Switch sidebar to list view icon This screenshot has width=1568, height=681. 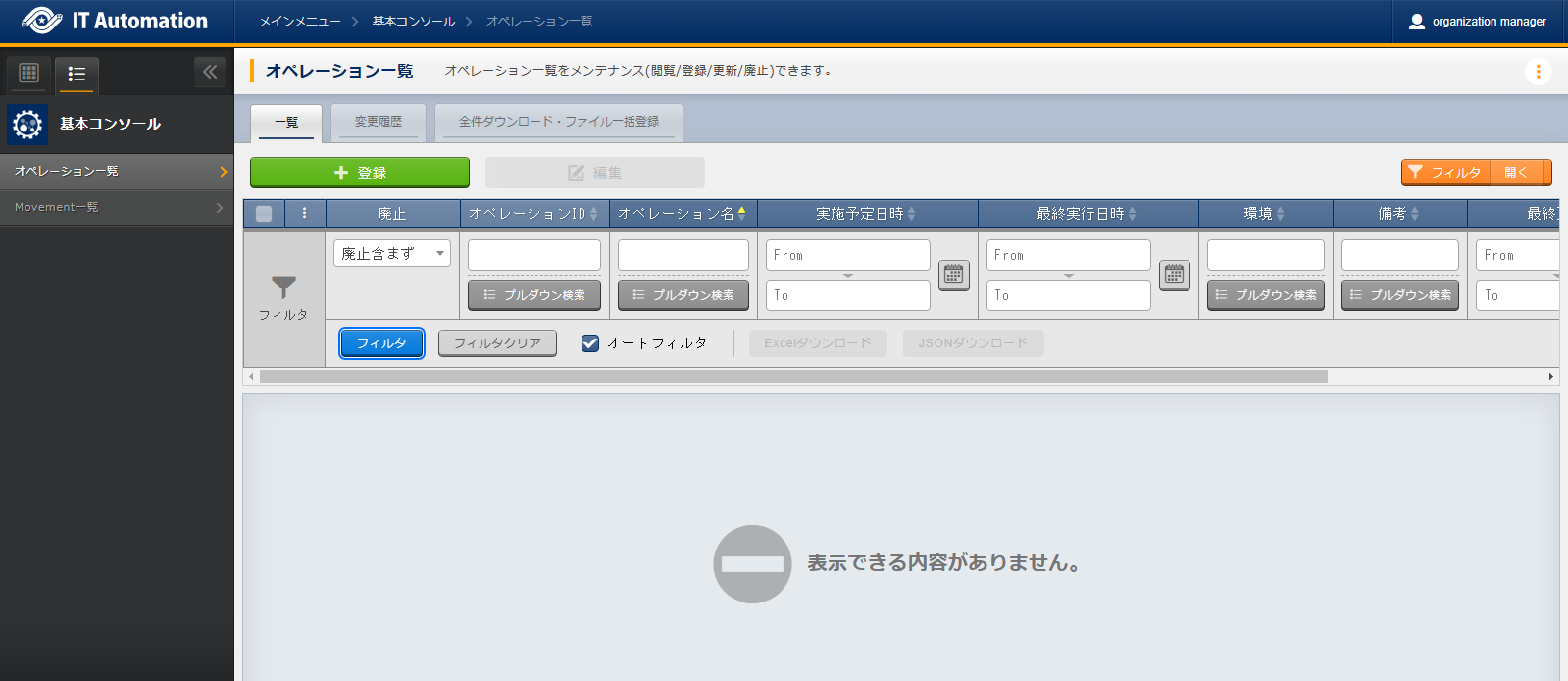point(76,74)
